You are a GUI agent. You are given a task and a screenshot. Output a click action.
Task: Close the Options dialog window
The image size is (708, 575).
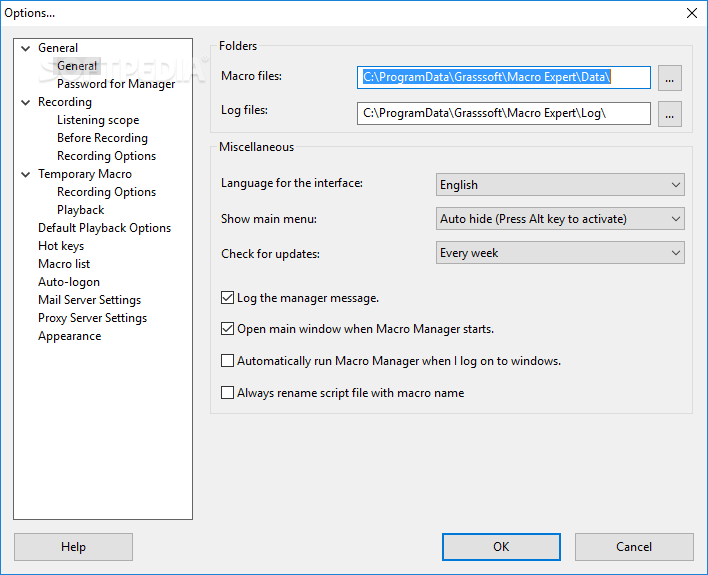pyautogui.click(x=692, y=13)
